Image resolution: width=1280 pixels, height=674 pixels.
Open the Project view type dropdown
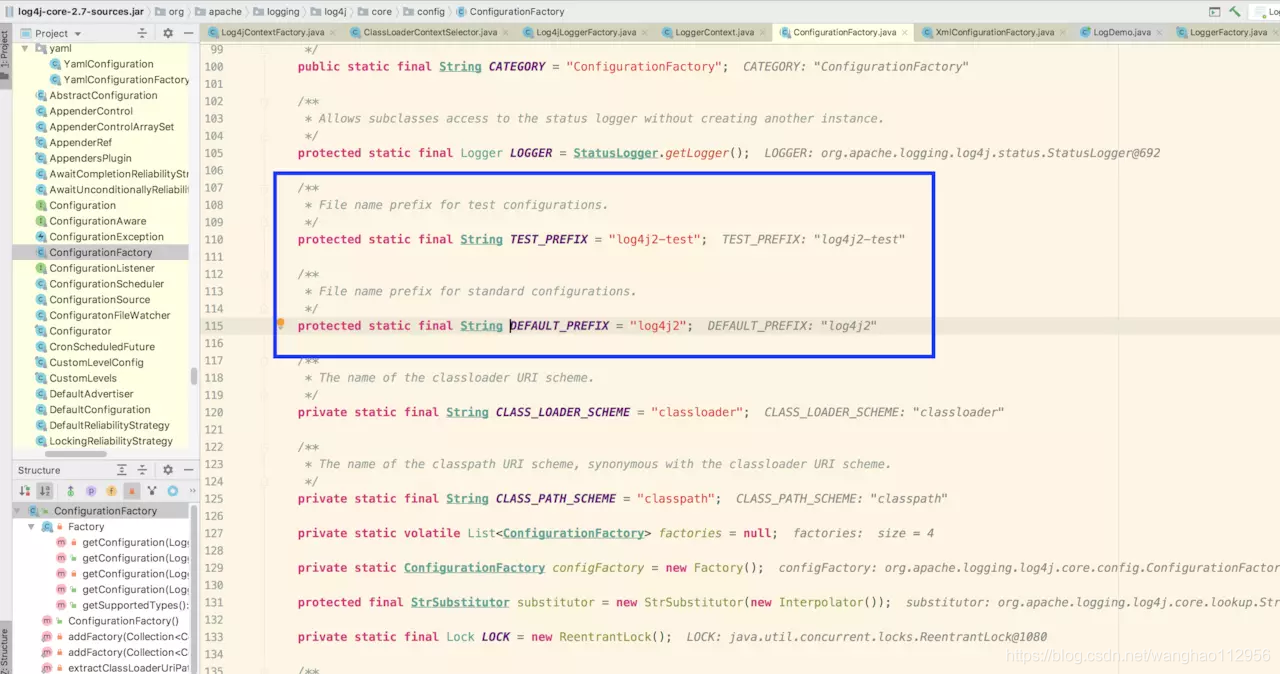click(58, 33)
